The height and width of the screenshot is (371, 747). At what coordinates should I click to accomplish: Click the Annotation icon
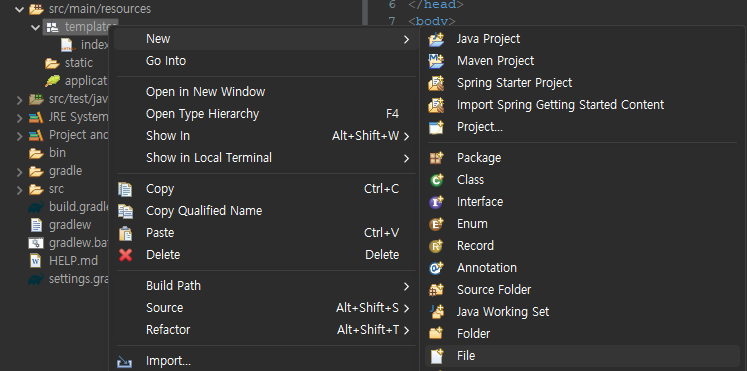(436, 268)
